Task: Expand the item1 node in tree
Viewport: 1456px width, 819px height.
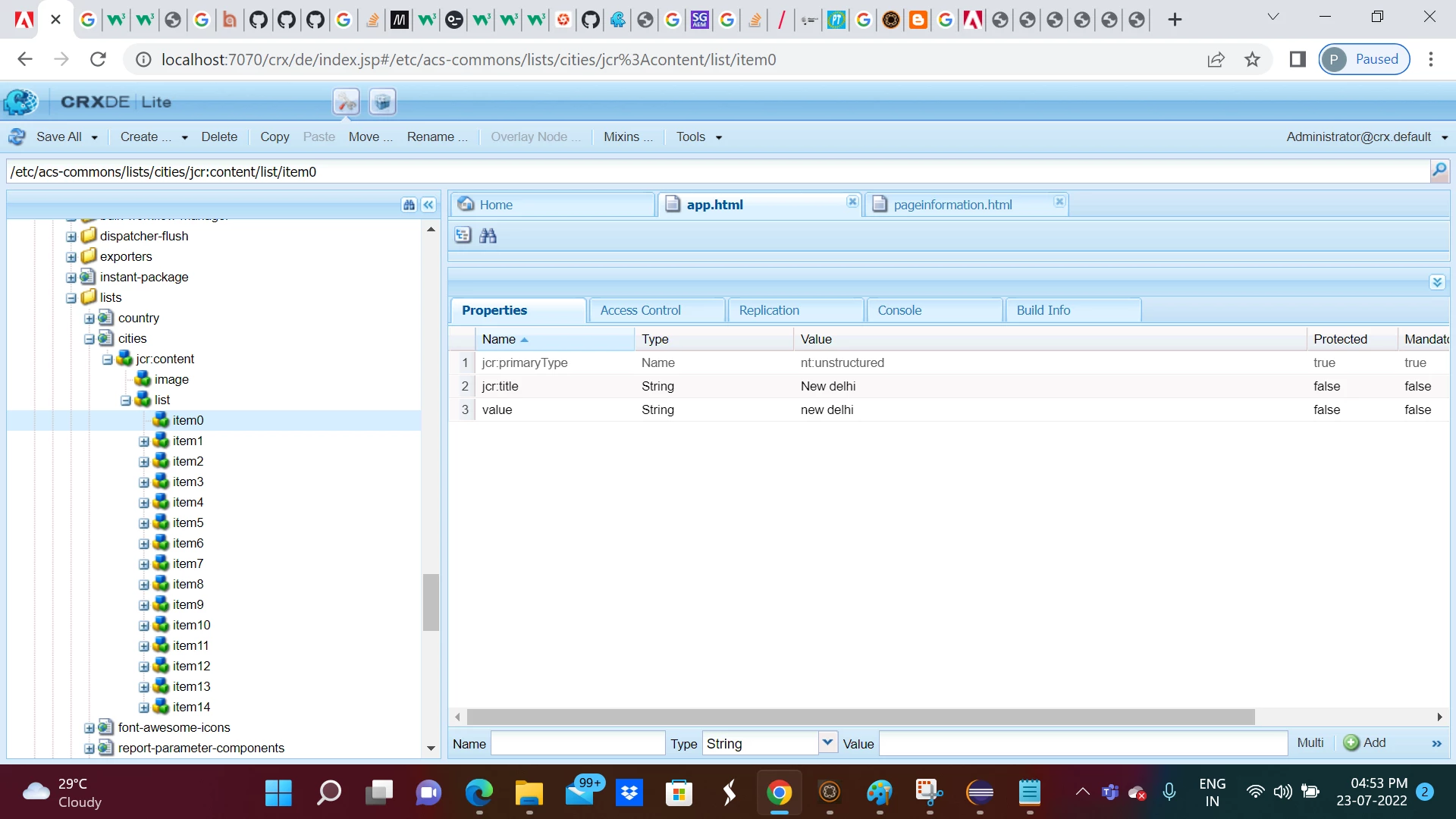Action: click(144, 441)
